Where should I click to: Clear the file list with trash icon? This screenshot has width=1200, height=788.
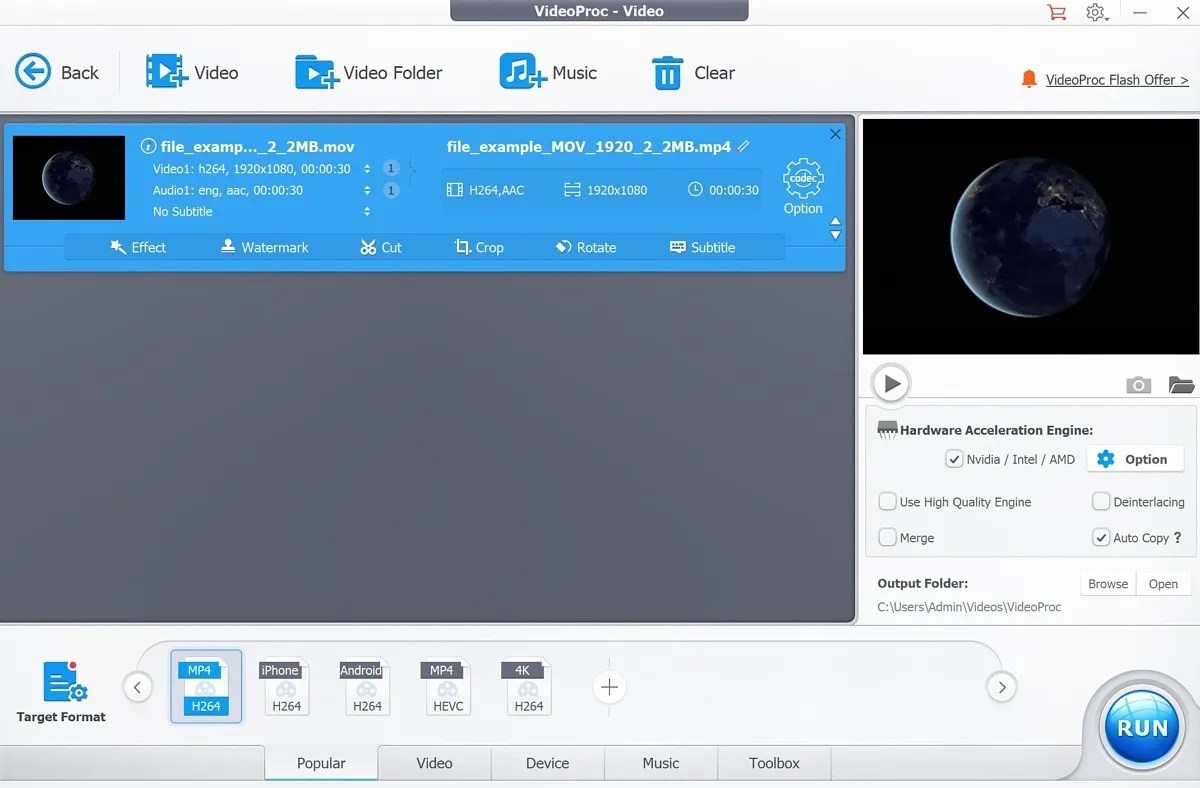click(x=693, y=72)
